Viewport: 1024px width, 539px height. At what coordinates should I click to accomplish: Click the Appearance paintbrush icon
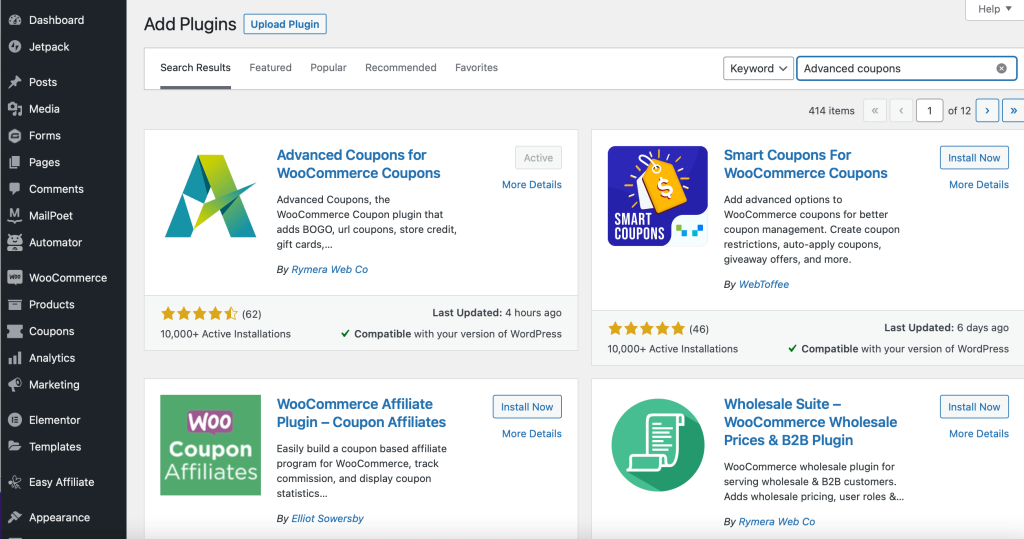(14, 517)
